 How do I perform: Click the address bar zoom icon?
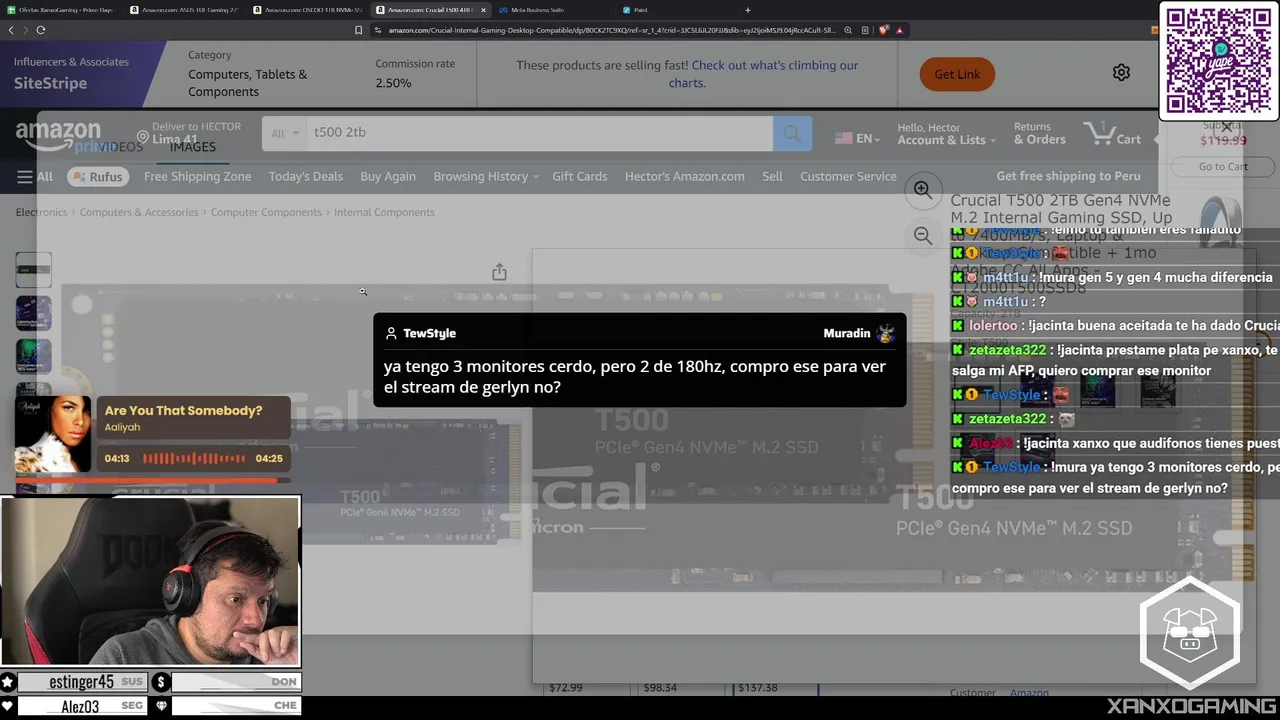click(848, 30)
